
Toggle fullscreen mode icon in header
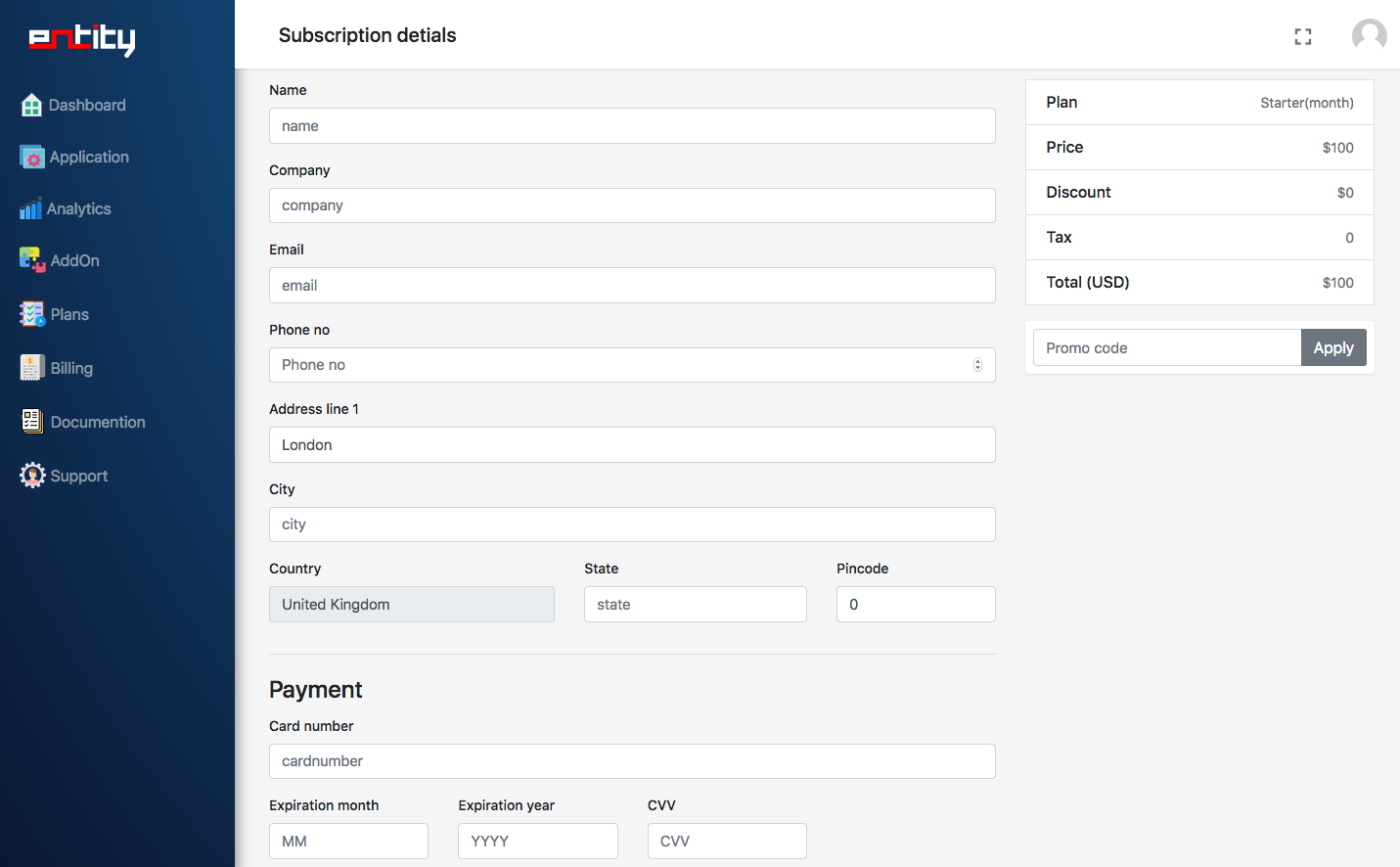[1302, 36]
